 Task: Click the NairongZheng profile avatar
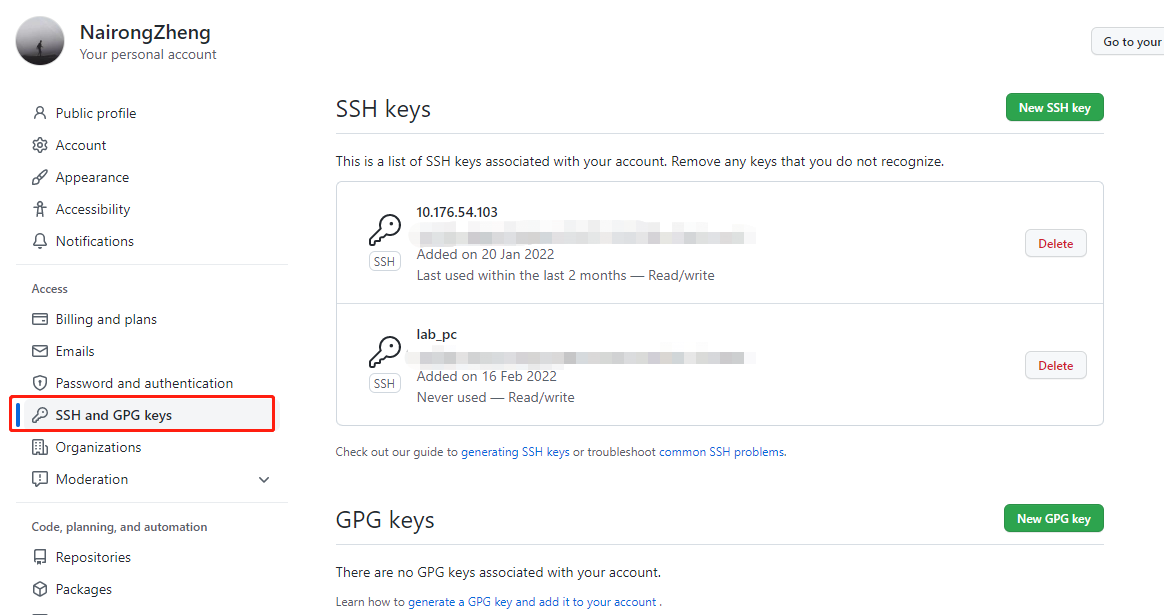(40, 41)
